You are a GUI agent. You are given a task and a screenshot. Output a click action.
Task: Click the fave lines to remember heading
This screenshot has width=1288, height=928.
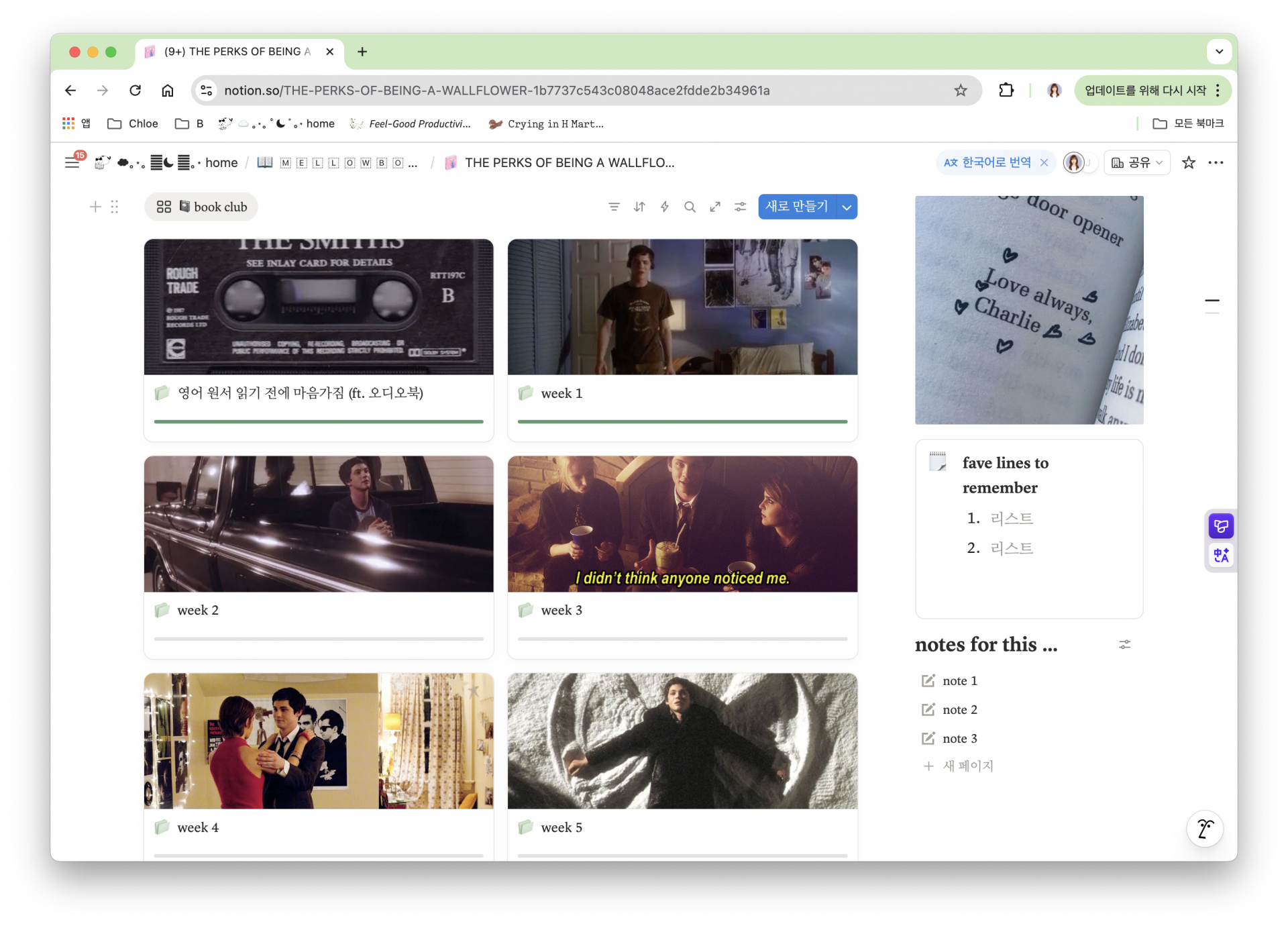(1005, 475)
